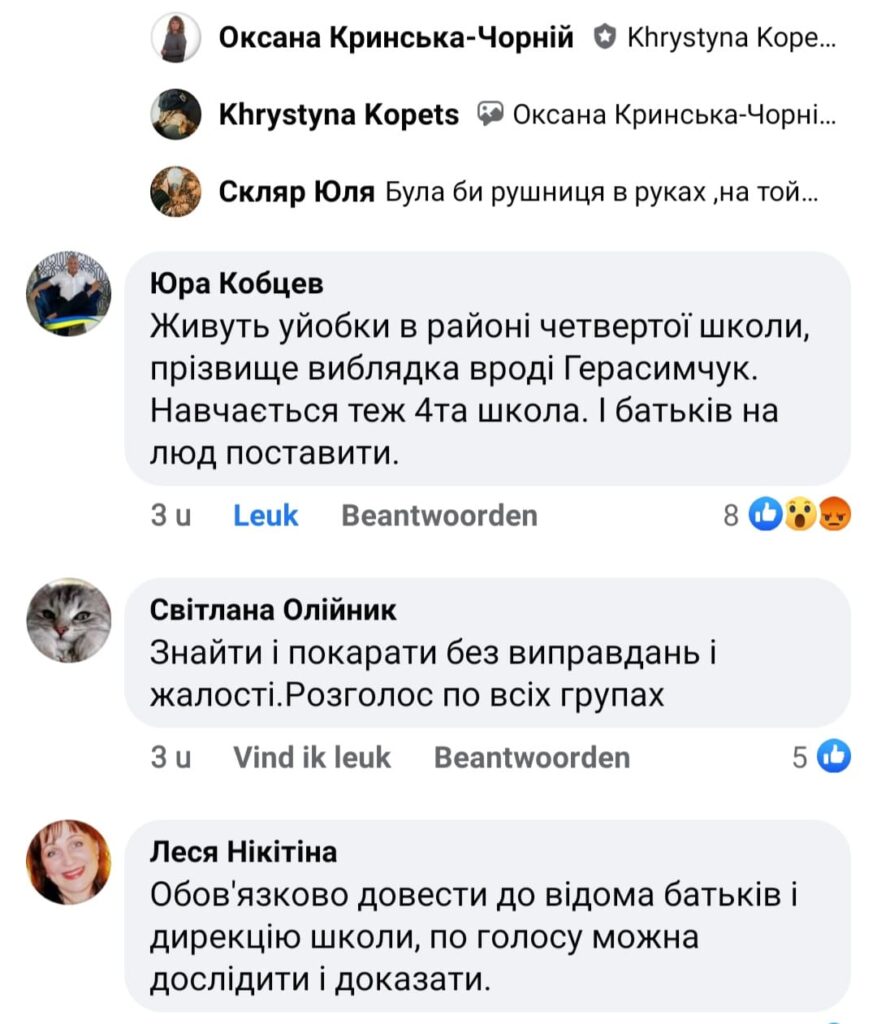Click the wow reaction emoji on Юра's comment

click(x=800, y=515)
